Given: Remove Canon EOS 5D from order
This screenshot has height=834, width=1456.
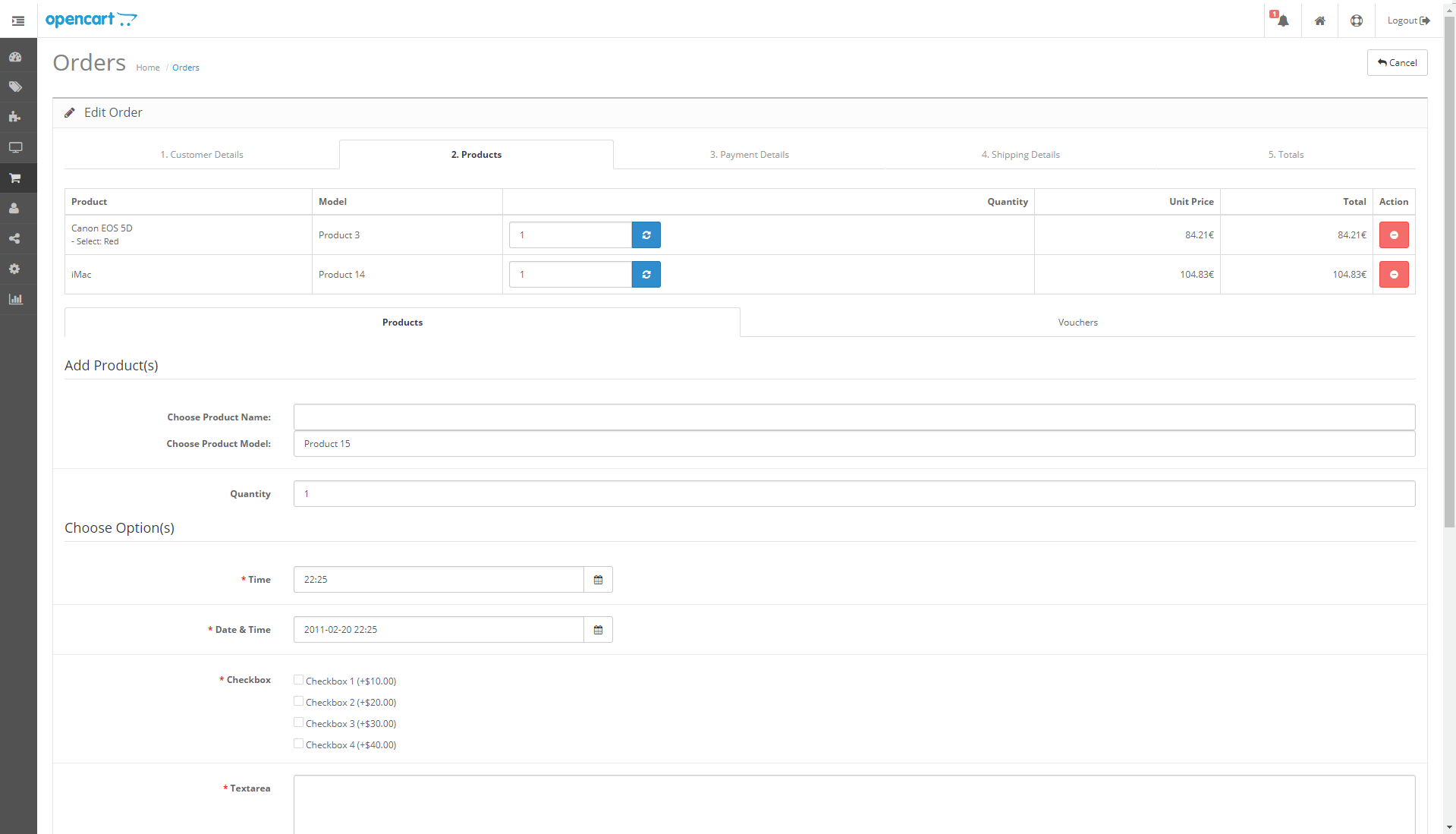Looking at the screenshot, I should coord(1394,235).
